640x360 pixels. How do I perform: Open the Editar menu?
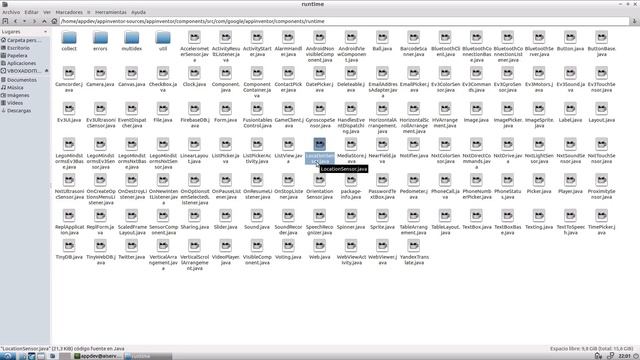pyautogui.click(x=31, y=12)
